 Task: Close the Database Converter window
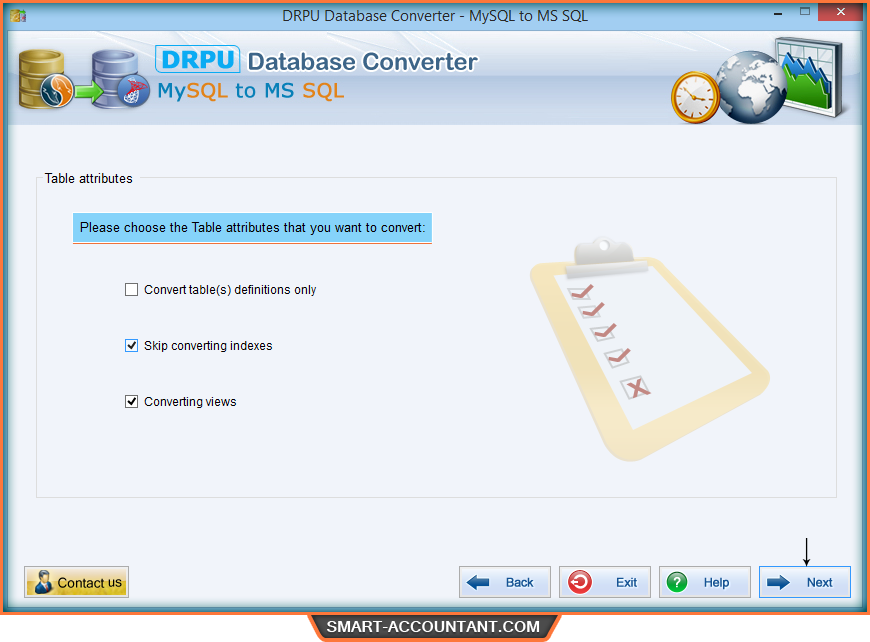[841, 12]
